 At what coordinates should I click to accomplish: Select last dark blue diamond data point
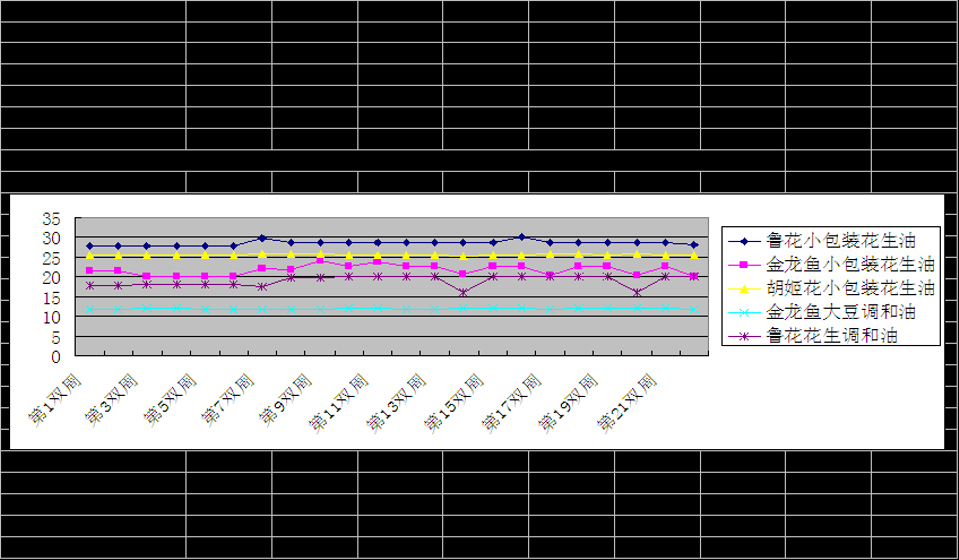[694, 245]
